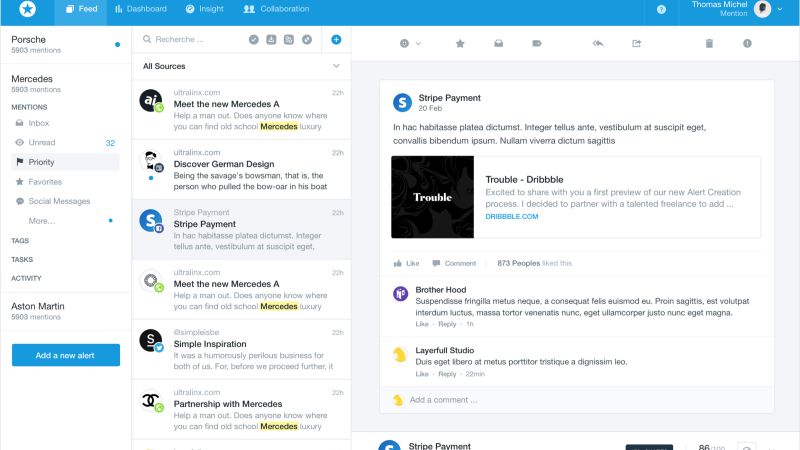Open the globe dropdown in the detail toolbar
The image size is (800, 450).
410,43
